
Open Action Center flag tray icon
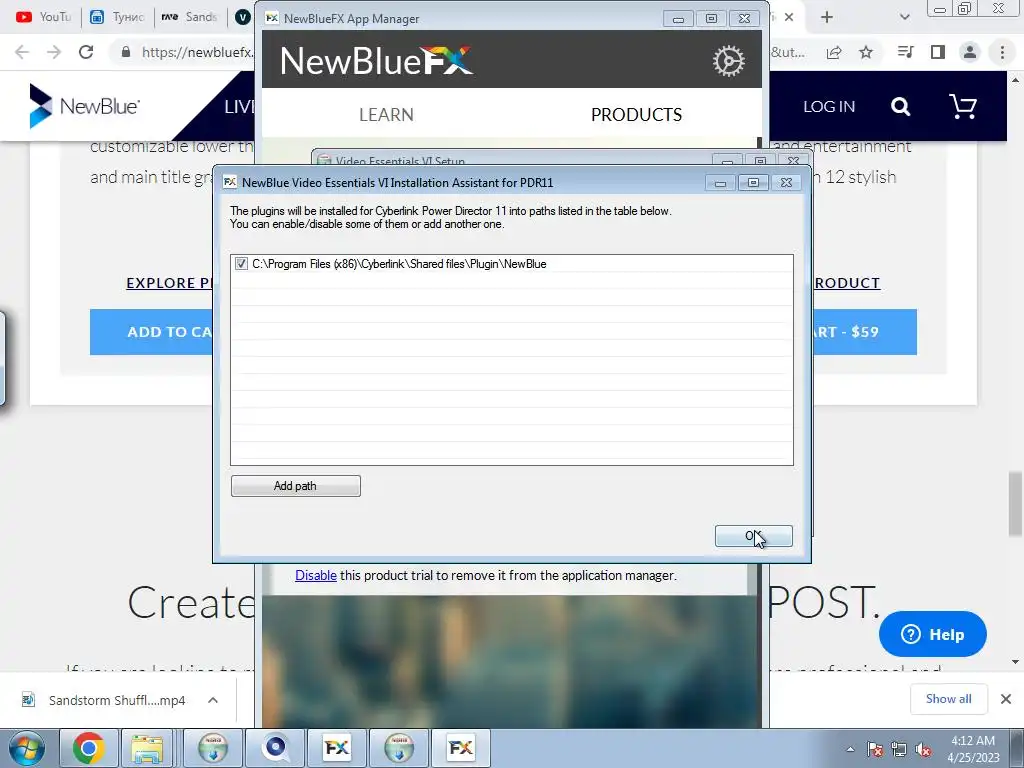pyautogui.click(x=875, y=750)
